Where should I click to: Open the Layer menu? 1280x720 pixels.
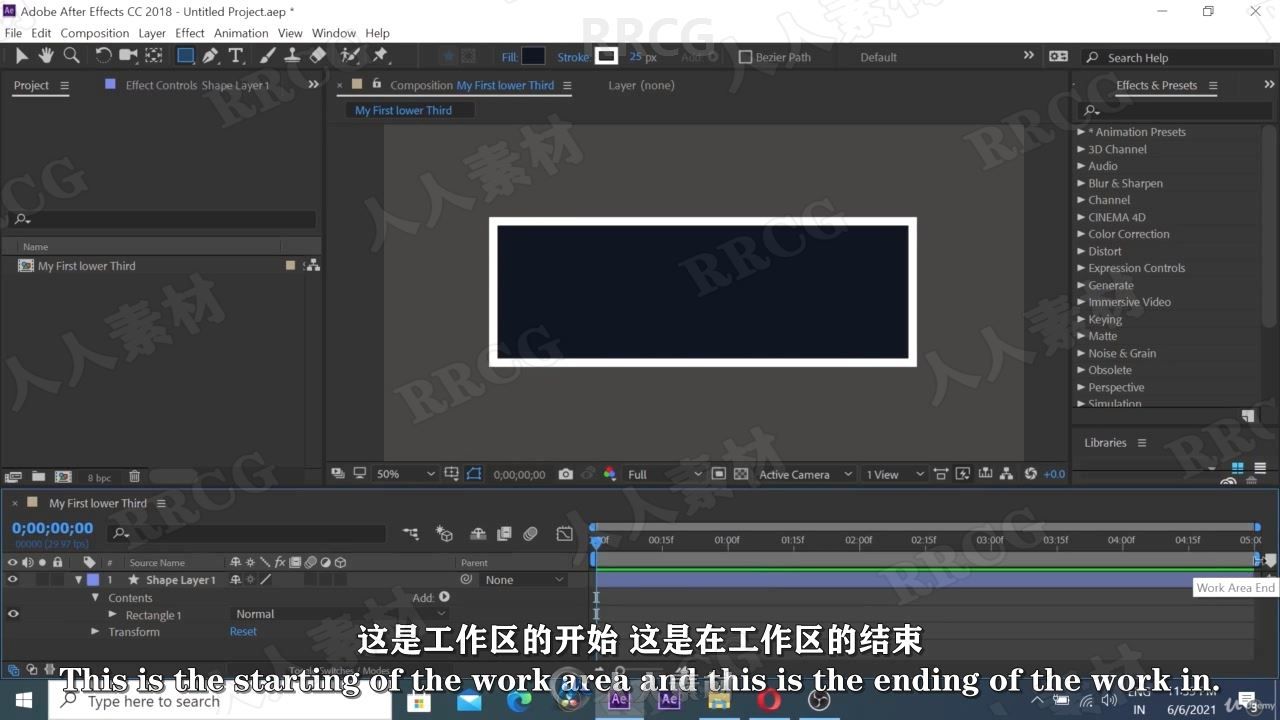pyautogui.click(x=152, y=33)
